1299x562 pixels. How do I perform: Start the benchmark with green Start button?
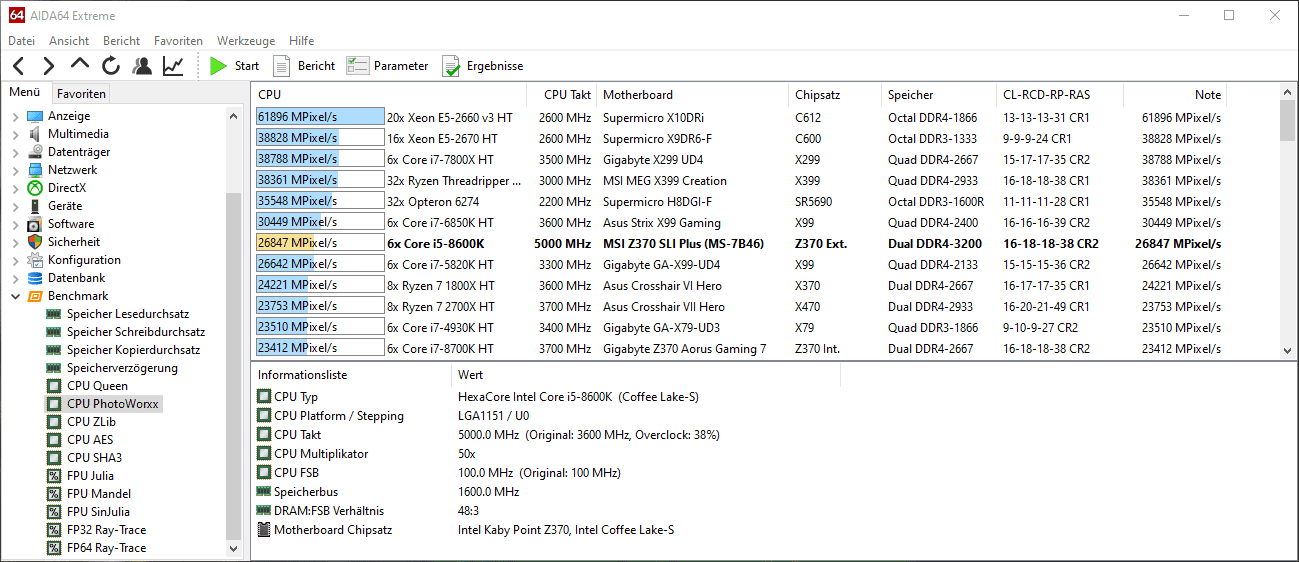point(235,66)
